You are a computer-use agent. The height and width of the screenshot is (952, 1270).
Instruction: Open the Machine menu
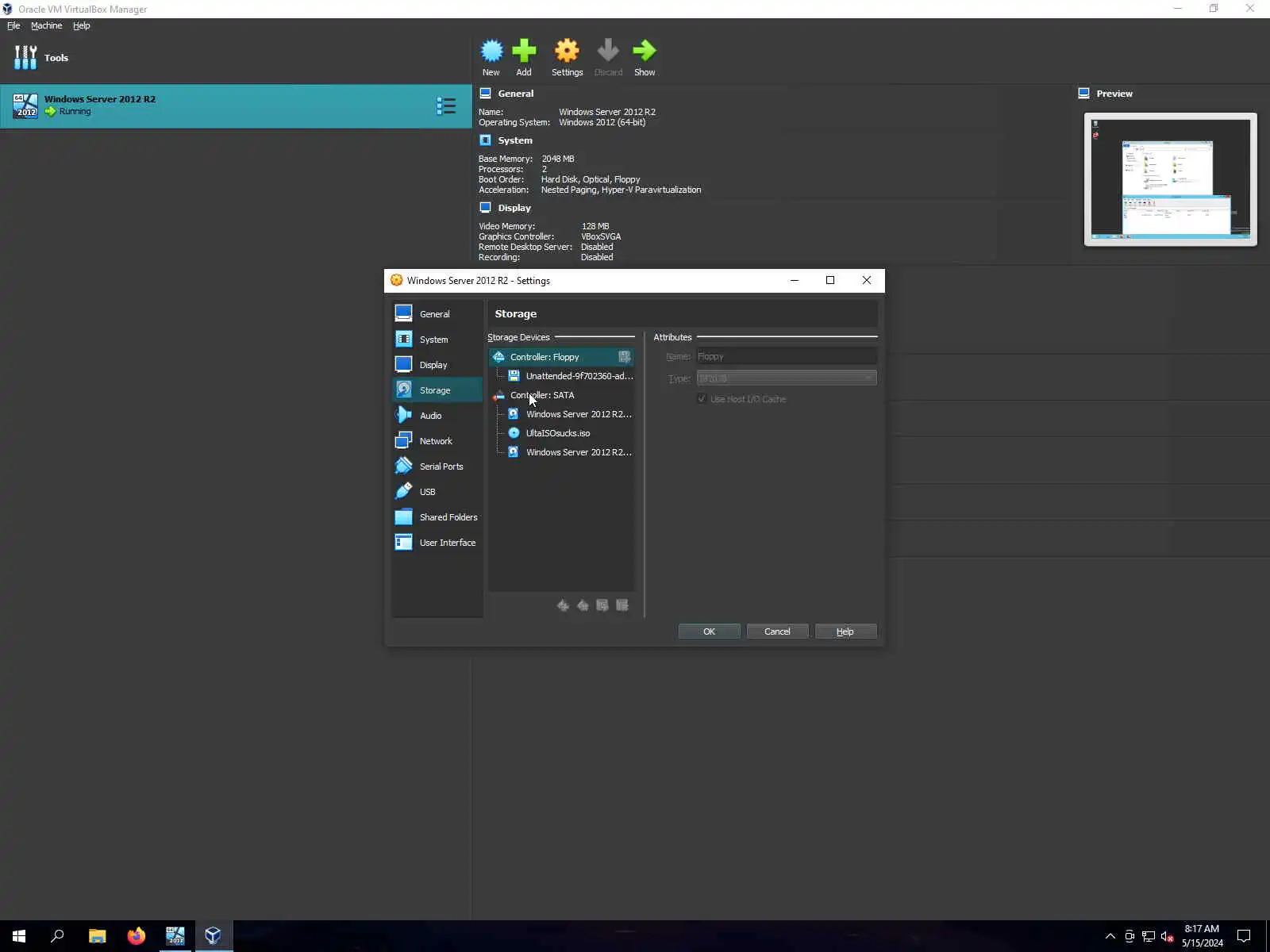(46, 25)
